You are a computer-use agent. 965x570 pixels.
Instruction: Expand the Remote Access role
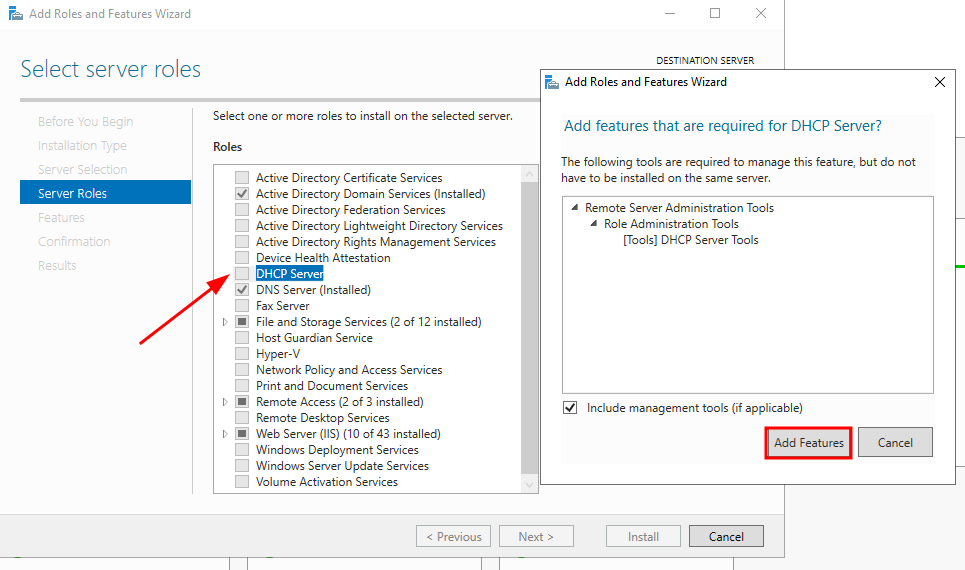point(225,402)
